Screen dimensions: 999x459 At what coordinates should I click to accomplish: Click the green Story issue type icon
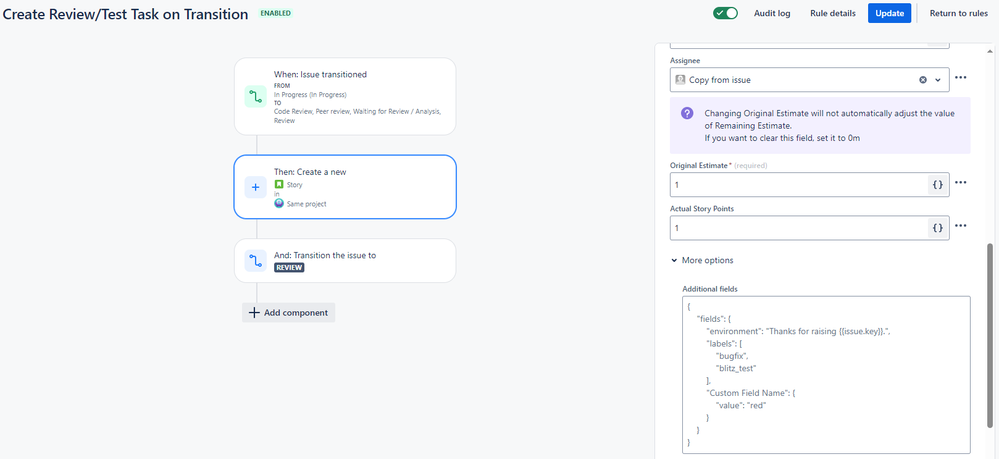click(278, 184)
